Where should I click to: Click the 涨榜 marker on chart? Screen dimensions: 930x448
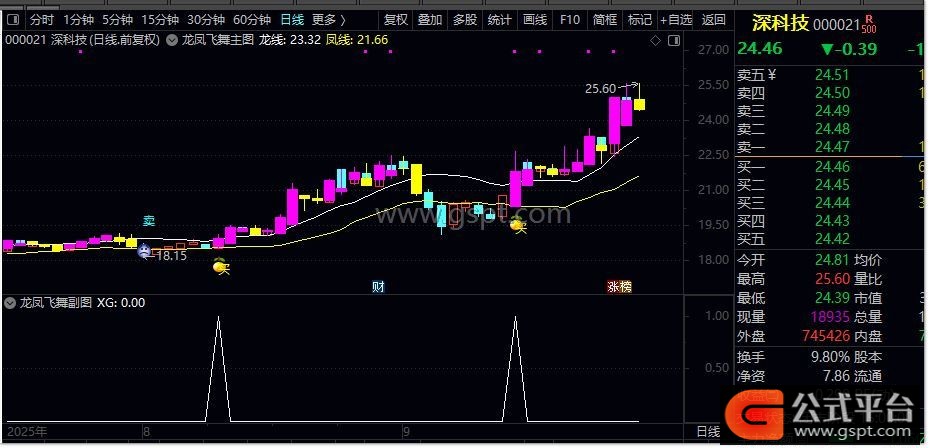pos(619,287)
